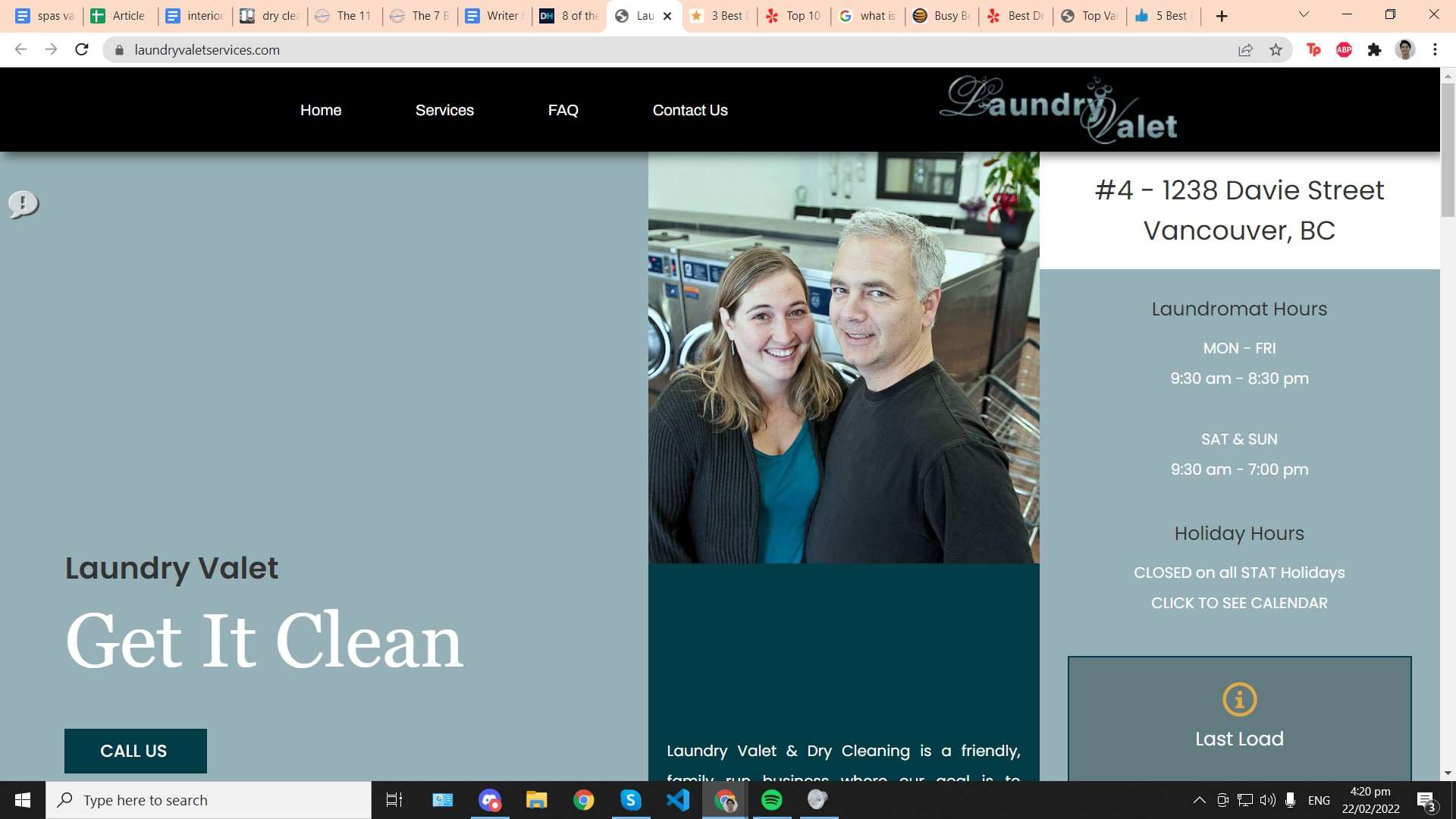Switch to the '8 of the' tab

pyautogui.click(x=570, y=16)
